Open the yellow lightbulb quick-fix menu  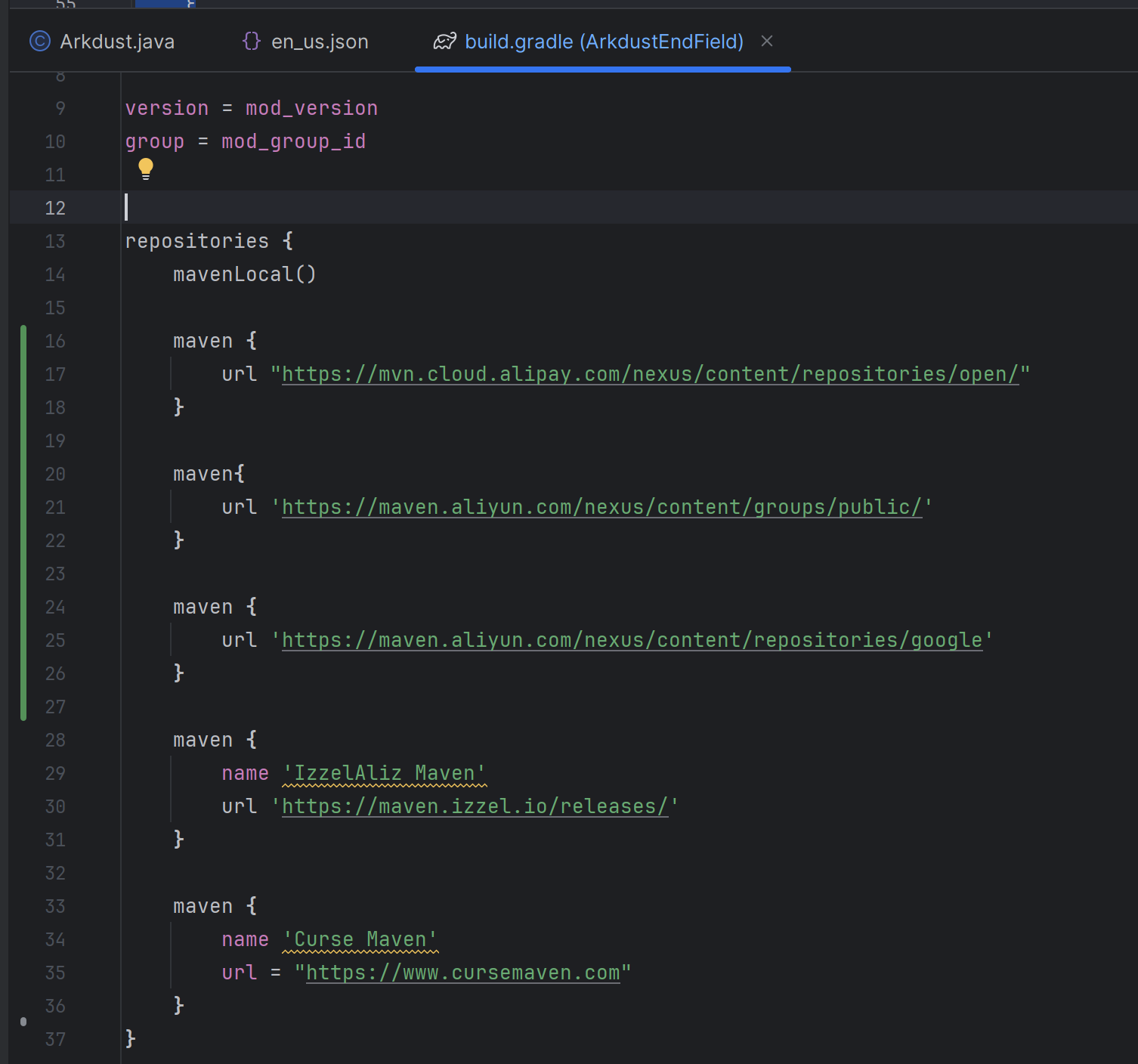coord(146,169)
